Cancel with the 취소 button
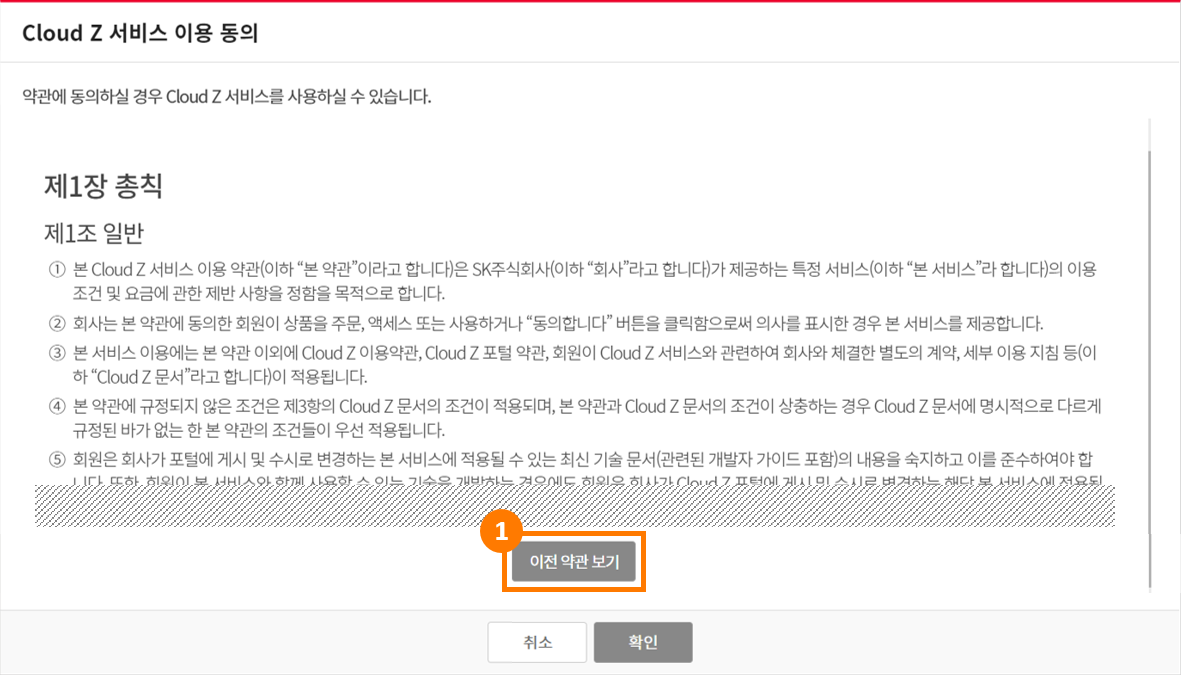This screenshot has width=1181, height=675. point(537,642)
